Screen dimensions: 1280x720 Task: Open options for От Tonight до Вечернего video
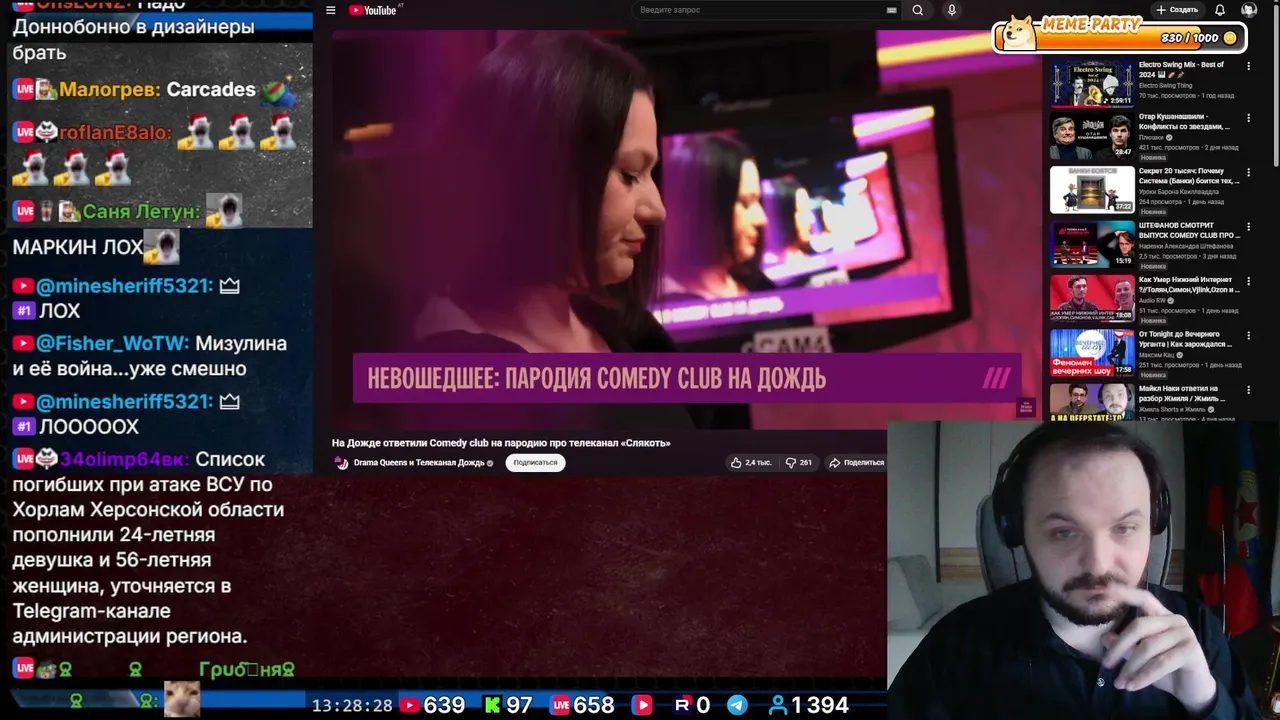pyautogui.click(x=1248, y=336)
